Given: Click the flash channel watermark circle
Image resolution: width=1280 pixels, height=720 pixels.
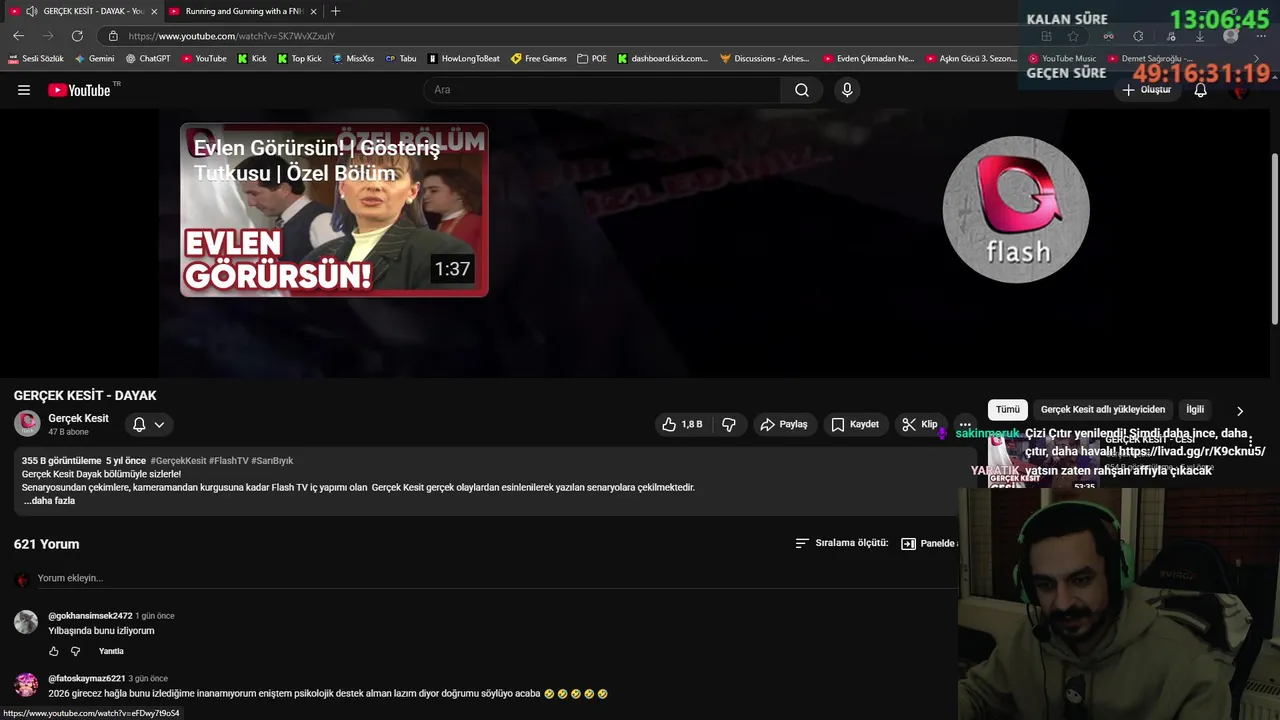Looking at the screenshot, I should click(1016, 210).
